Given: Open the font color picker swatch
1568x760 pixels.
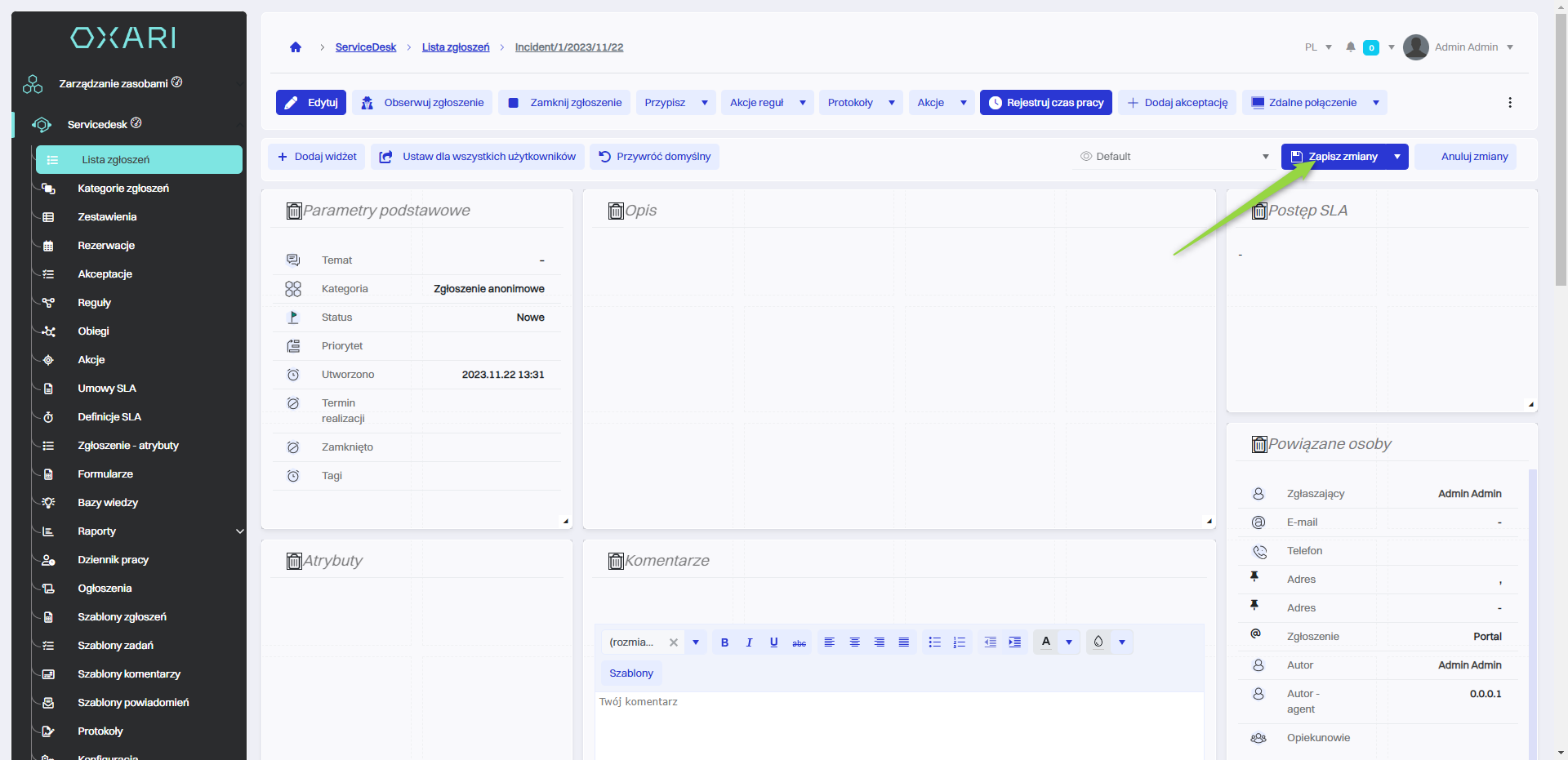Looking at the screenshot, I should click(1046, 642).
